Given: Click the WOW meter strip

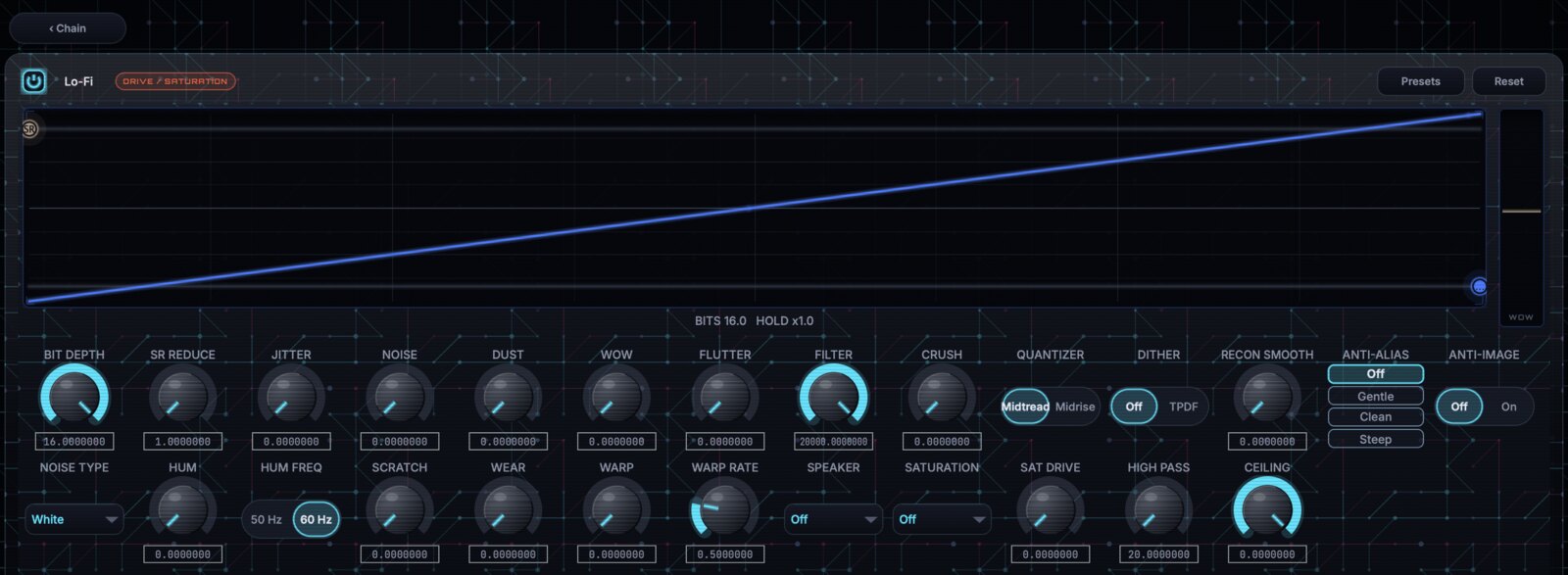Looking at the screenshot, I should tap(1521, 217).
